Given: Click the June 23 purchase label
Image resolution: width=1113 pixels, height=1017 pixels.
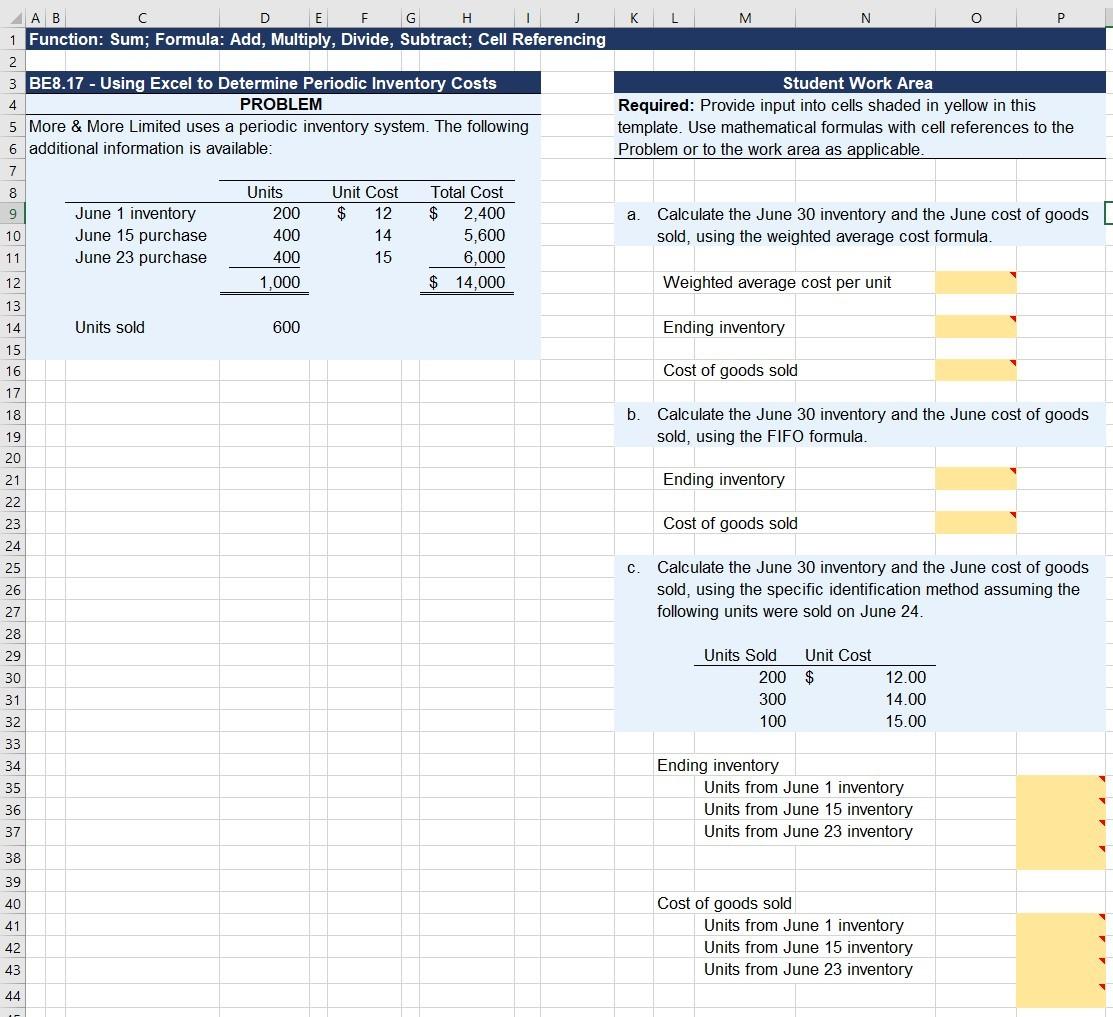Looking at the screenshot, I should pyautogui.click(x=141, y=258).
